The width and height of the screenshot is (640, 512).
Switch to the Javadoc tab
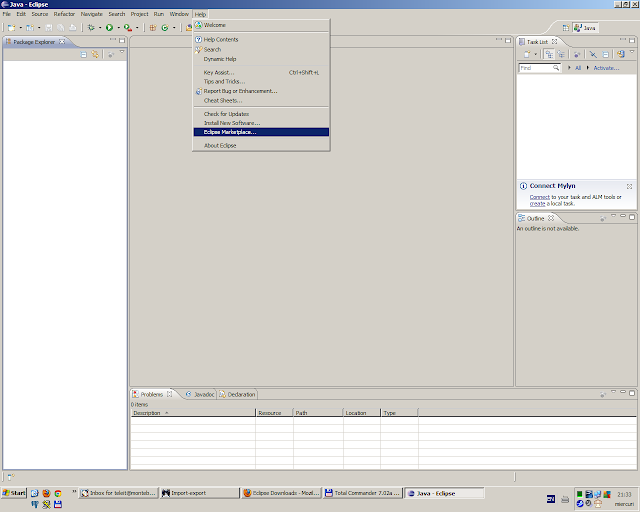(200, 394)
